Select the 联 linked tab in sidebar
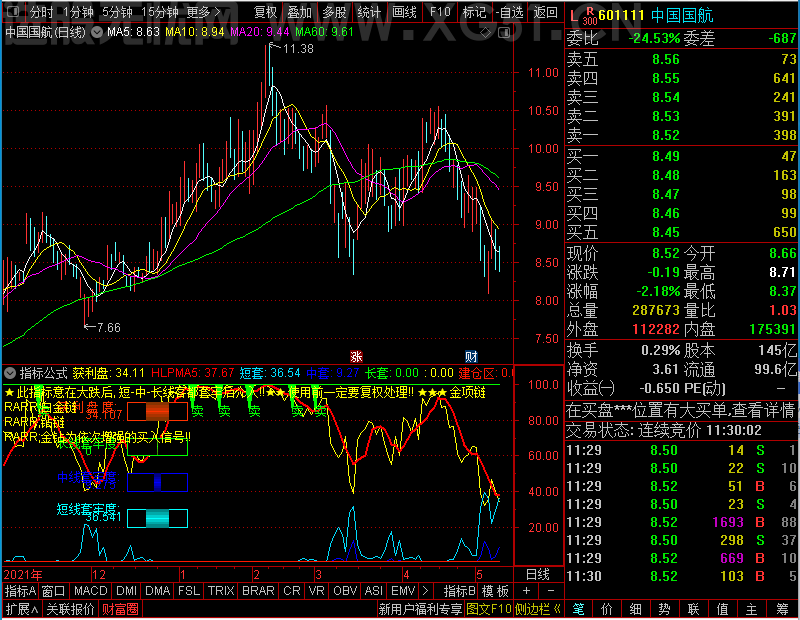This screenshot has height=620, width=800. 693,609
